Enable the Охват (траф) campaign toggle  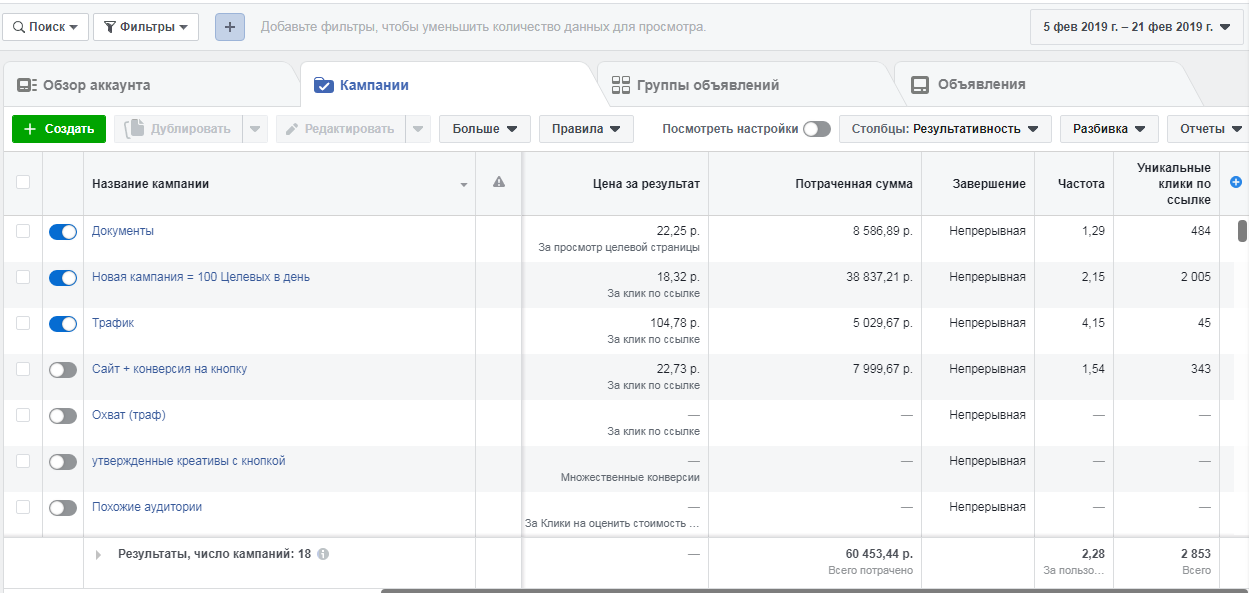point(63,416)
